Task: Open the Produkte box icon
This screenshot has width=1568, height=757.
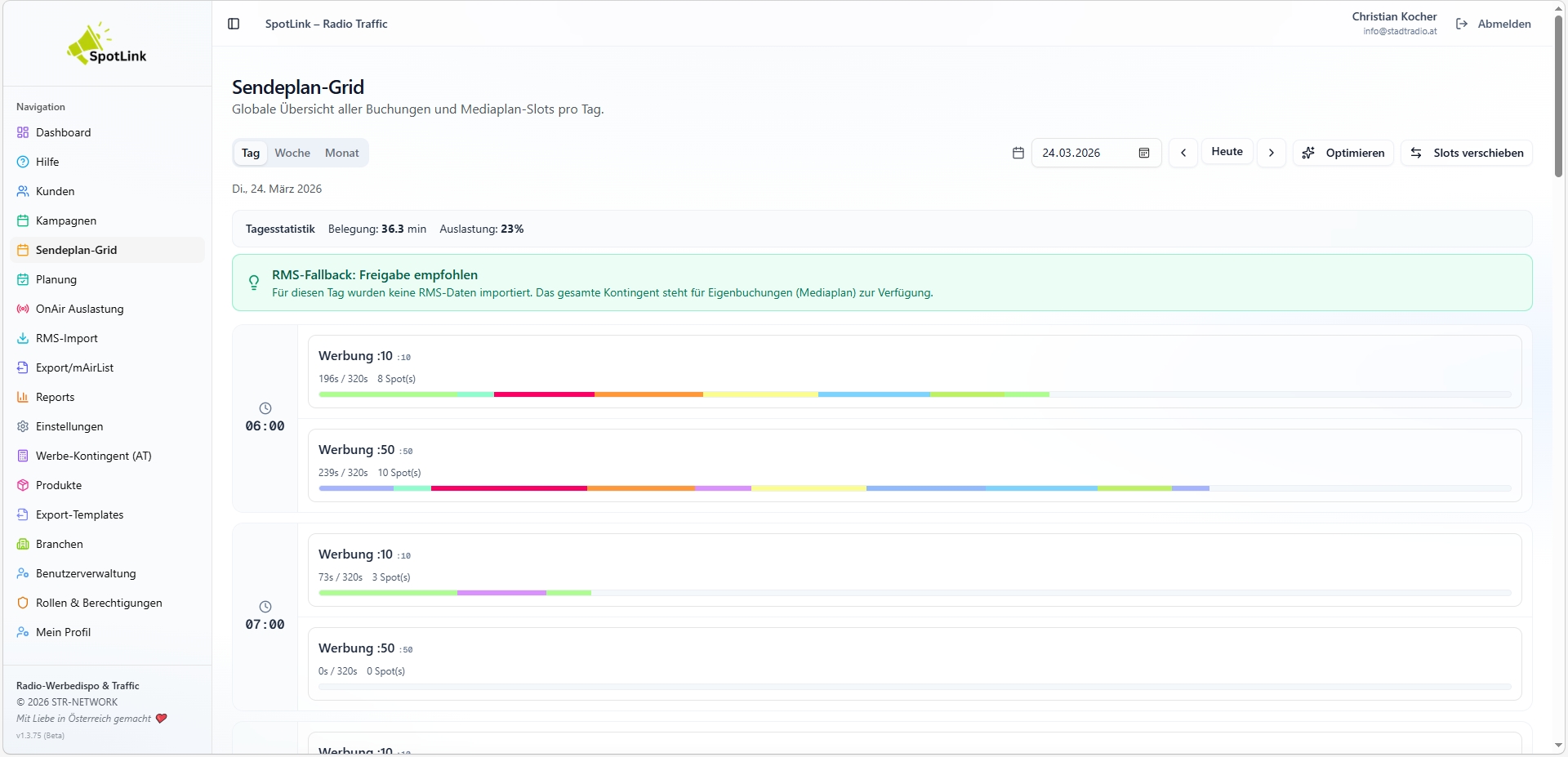Action: [x=23, y=485]
